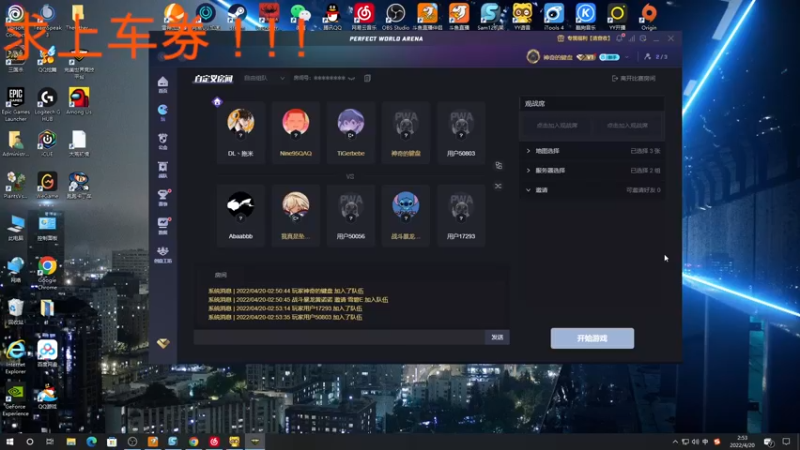Image resolution: width=800 pixels, height=450 pixels.
Task: Join the first spectator seat slot
Action: (x=557, y=126)
